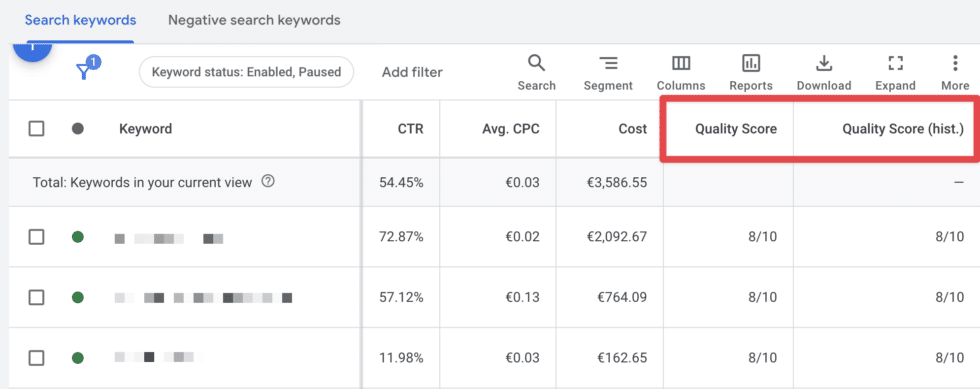The width and height of the screenshot is (980, 389).
Task: Switch to Negative search keywords tab
Action: [254, 20]
